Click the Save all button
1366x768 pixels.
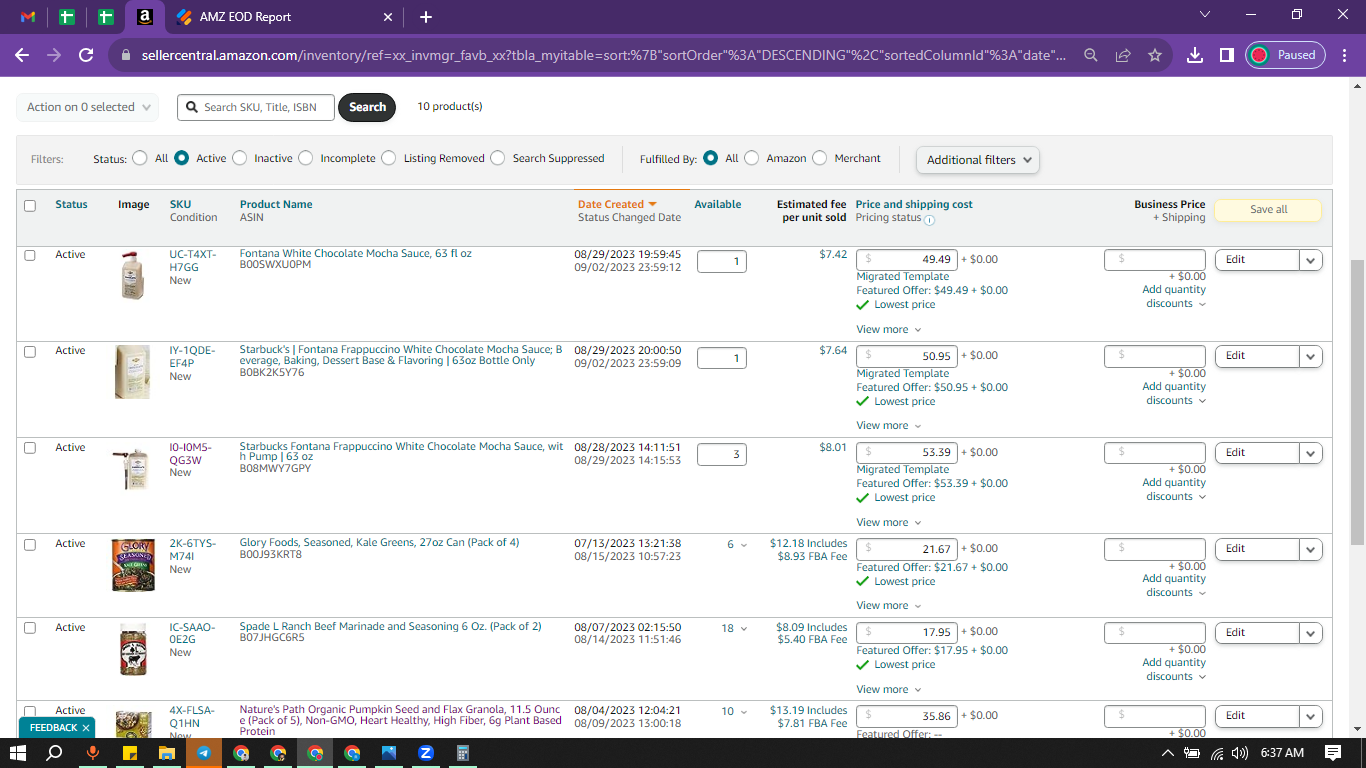[x=1268, y=210]
